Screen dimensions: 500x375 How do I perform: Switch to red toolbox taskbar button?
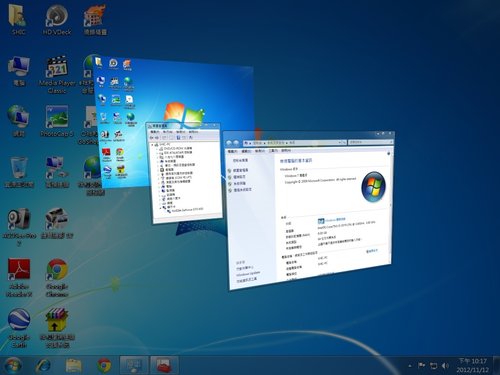(x=164, y=365)
